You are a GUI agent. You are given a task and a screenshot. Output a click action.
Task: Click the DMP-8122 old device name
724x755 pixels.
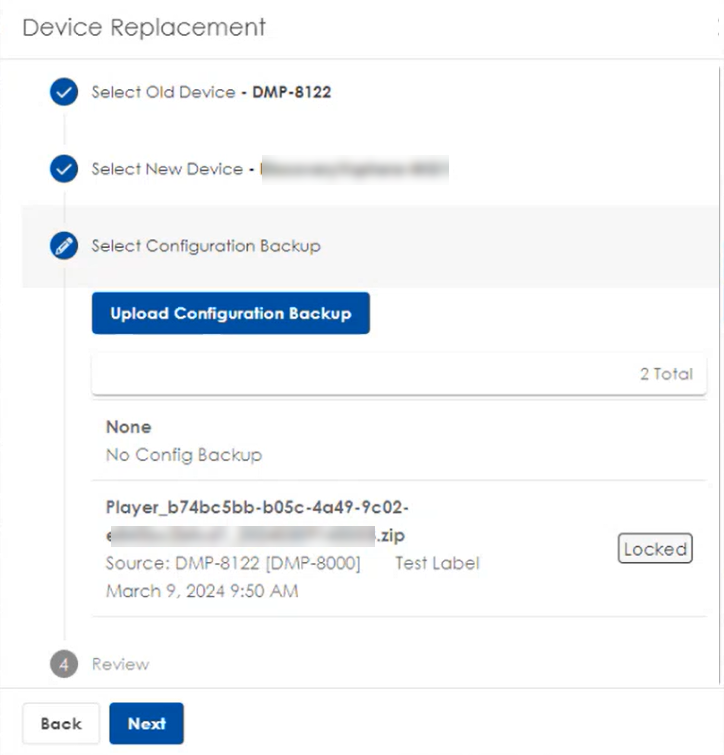pyautogui.click(x=292, y=92)
